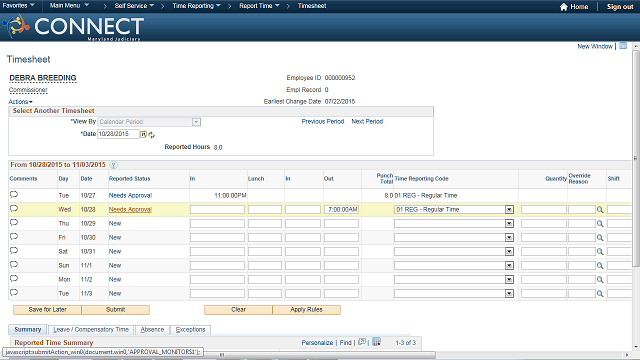Image resolution: width=640 pixels, height=360 pixels.
Task: Open comments for Thu 10/29 row
Action: (14, 222)
